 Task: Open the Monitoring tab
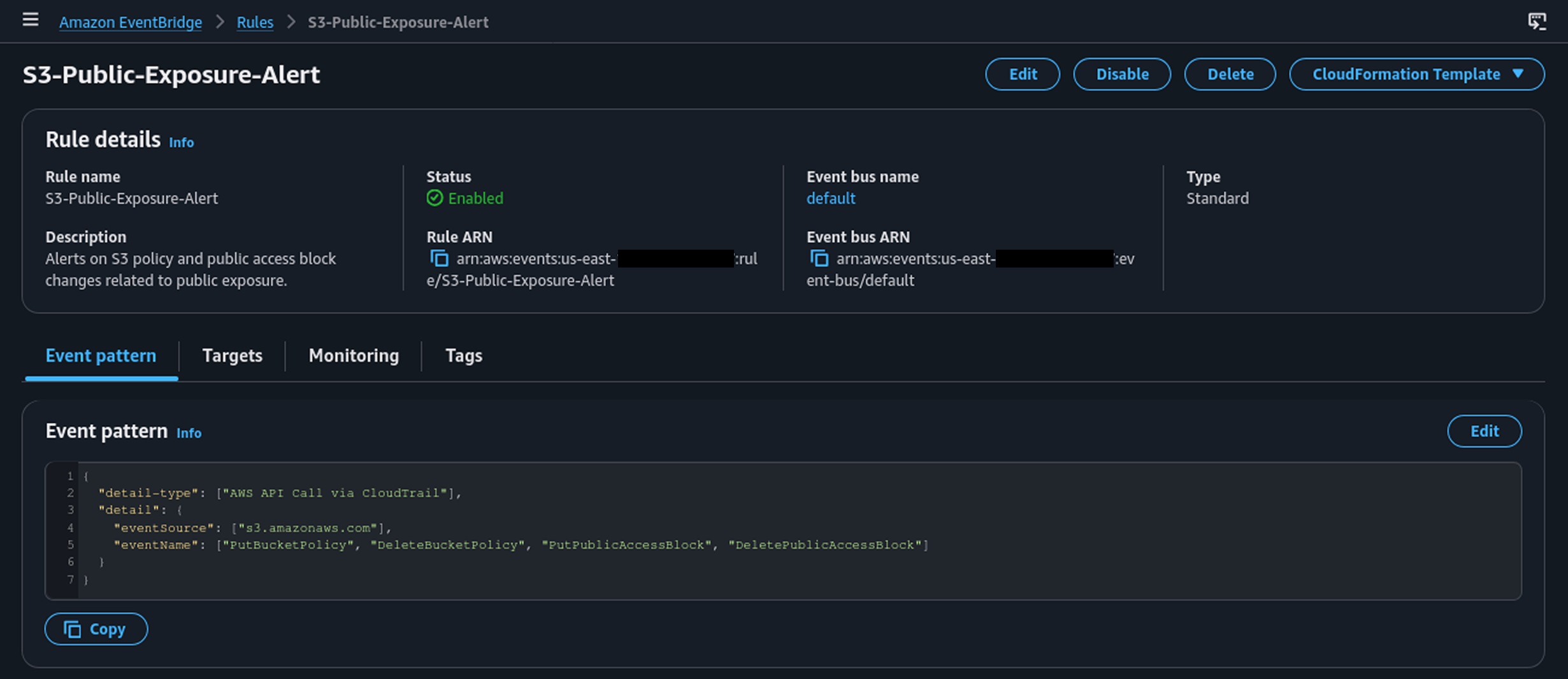pyautogui.click(x=354, y=355)
